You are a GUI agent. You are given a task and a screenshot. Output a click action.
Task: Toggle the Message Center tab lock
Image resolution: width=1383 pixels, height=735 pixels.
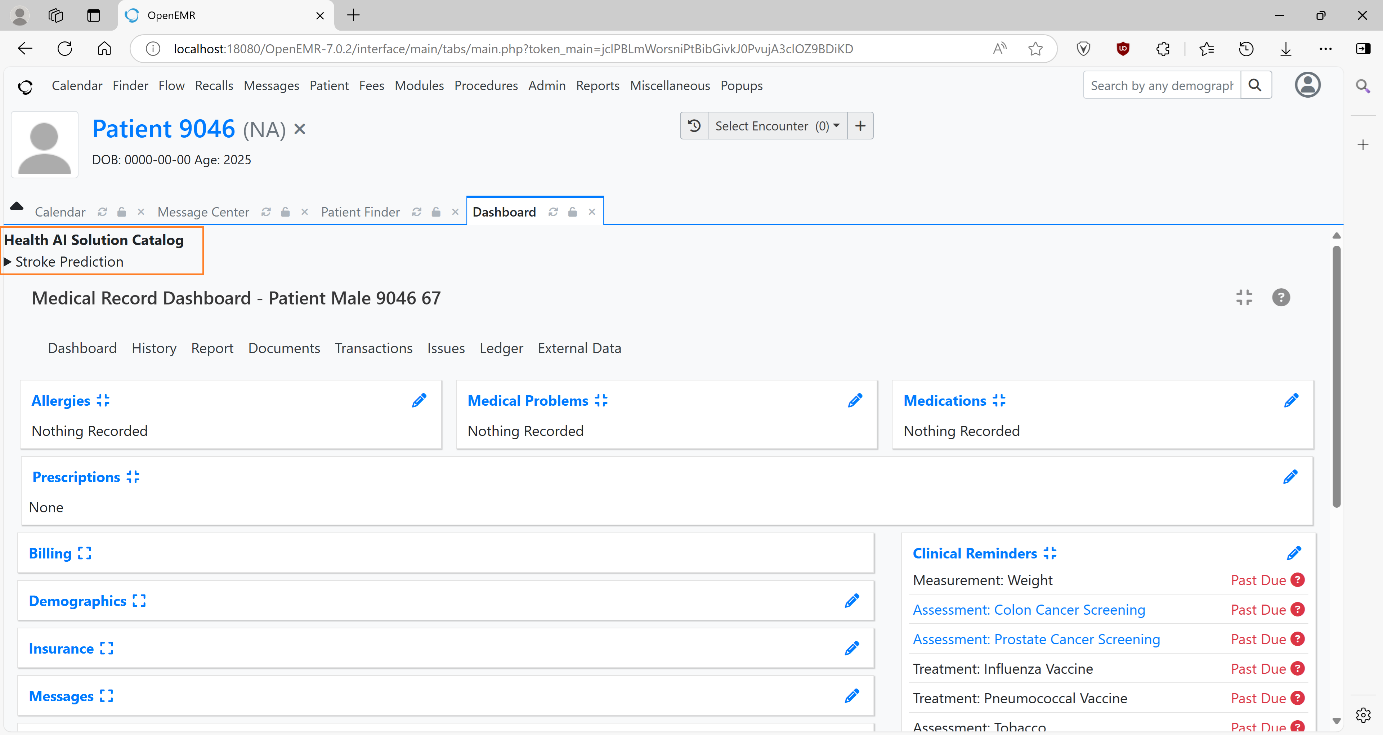point(283,211)
